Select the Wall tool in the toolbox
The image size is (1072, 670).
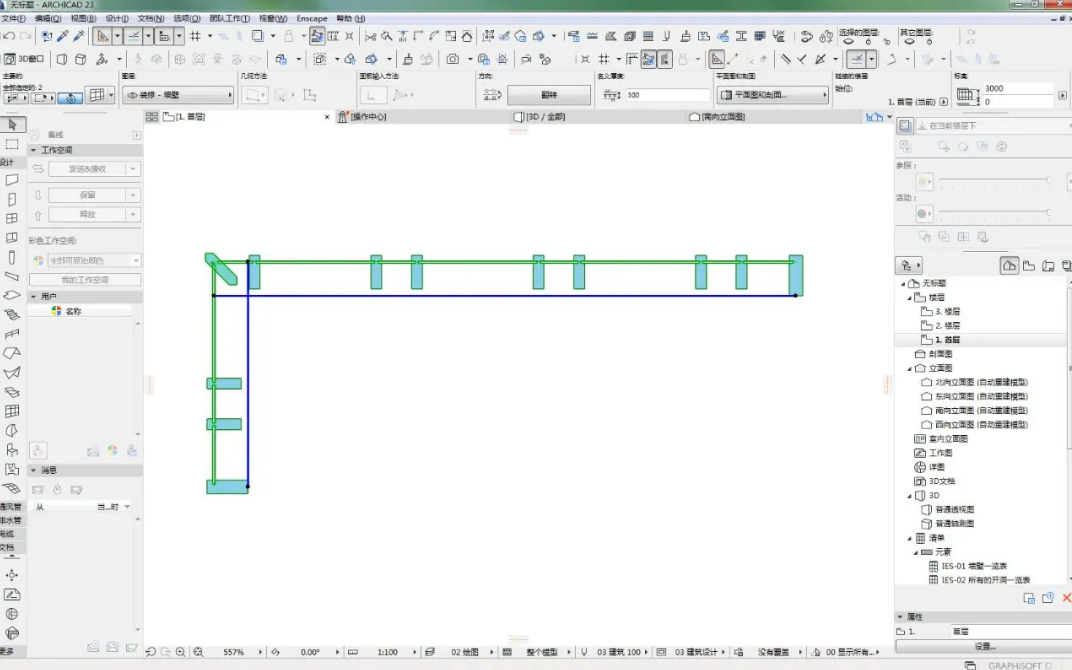[x=12, y=180]
